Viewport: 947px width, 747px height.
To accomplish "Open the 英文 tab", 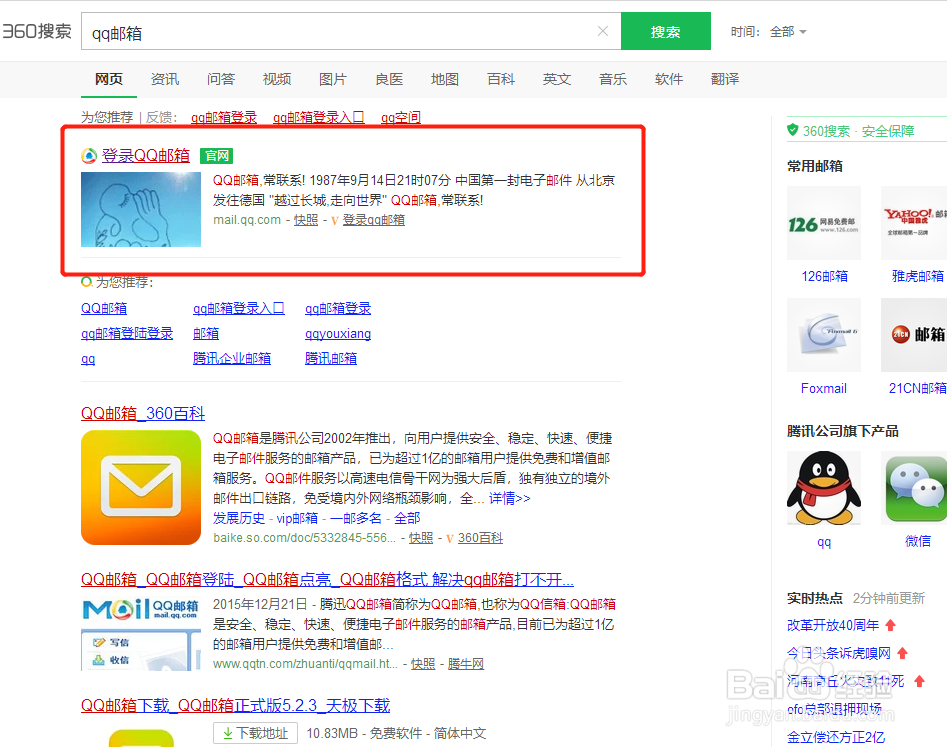I will (557, 79).
